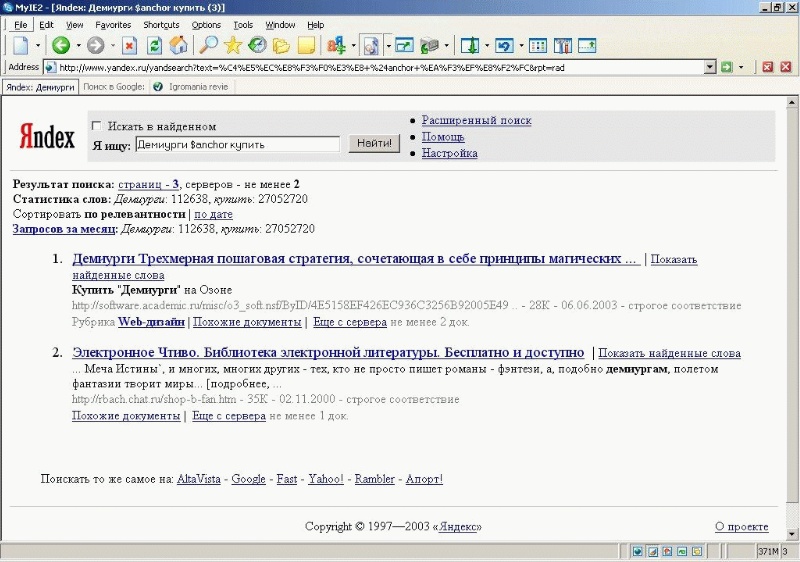This screenshot has width=800, height=562.
Task: Switch to the 'Поиск в Google' tab
Action: click(114, 87)
